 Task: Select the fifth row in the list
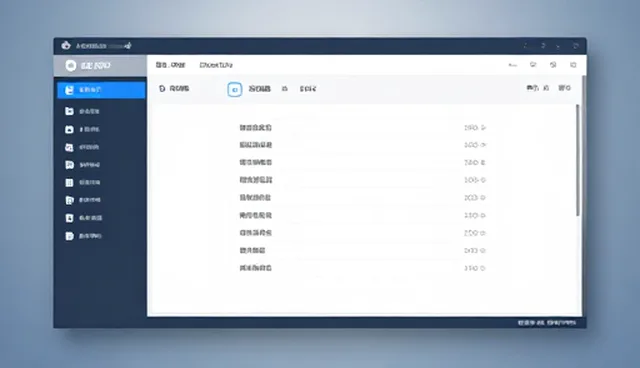pos(362,197)
